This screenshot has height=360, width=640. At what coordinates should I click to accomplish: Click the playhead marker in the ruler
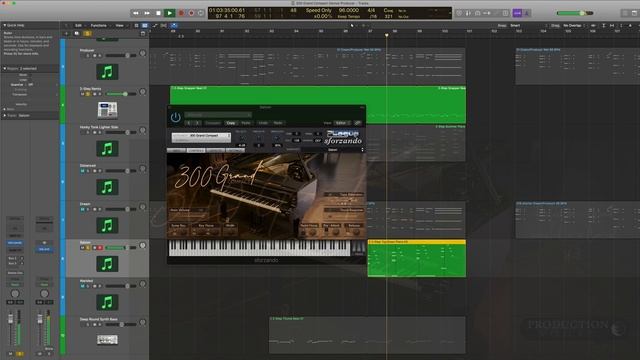(x=387, y=35)
